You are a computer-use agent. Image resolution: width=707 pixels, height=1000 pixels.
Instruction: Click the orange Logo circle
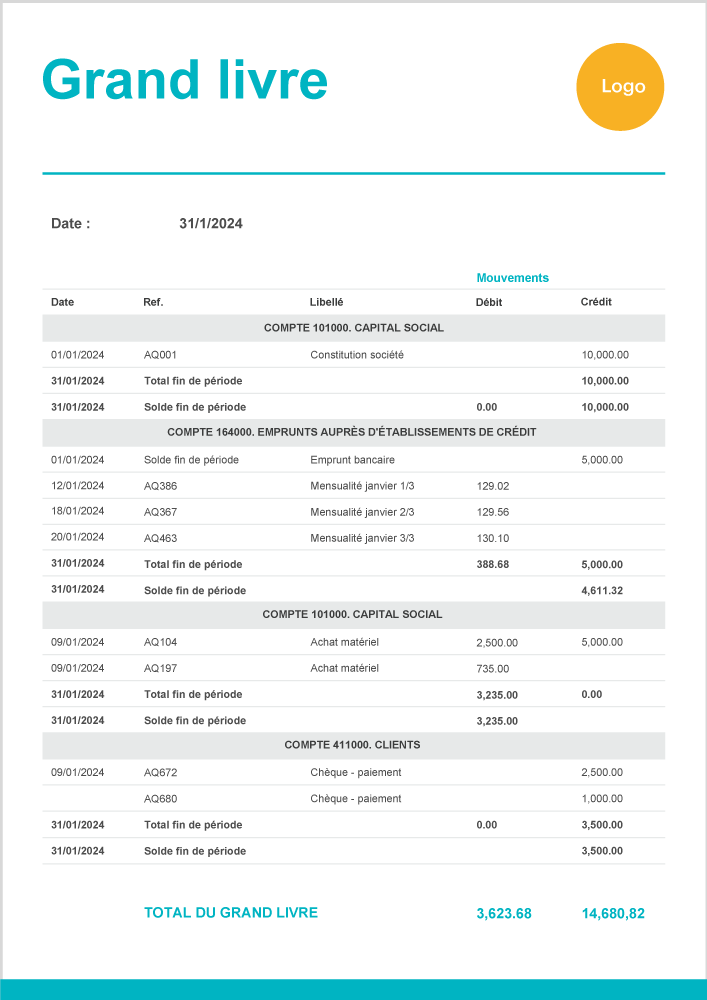(x=620, y=87)
